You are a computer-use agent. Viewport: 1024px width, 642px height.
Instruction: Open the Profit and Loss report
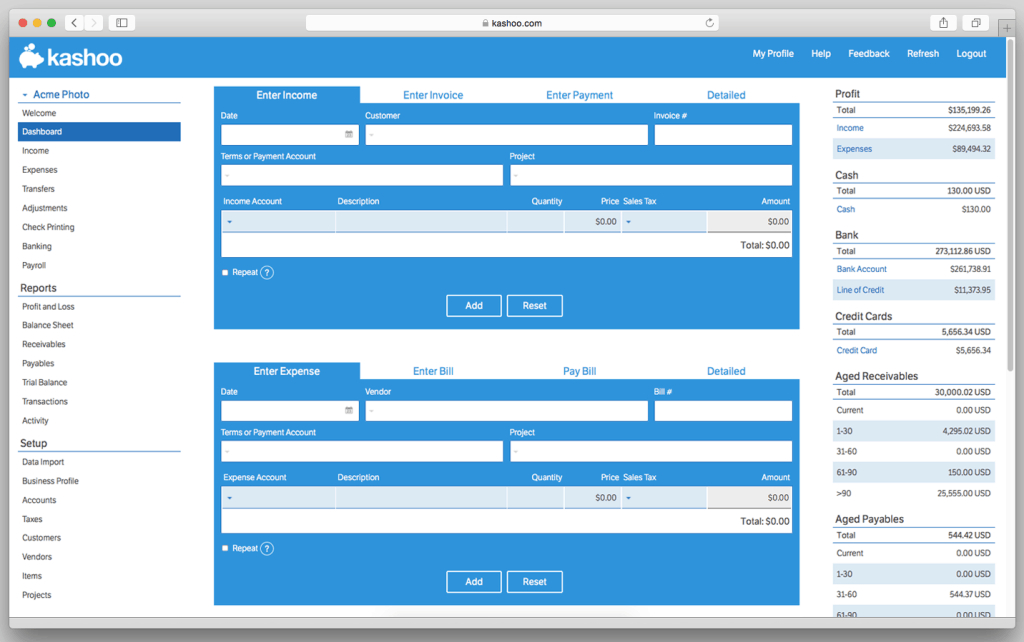tap(48, 306)
